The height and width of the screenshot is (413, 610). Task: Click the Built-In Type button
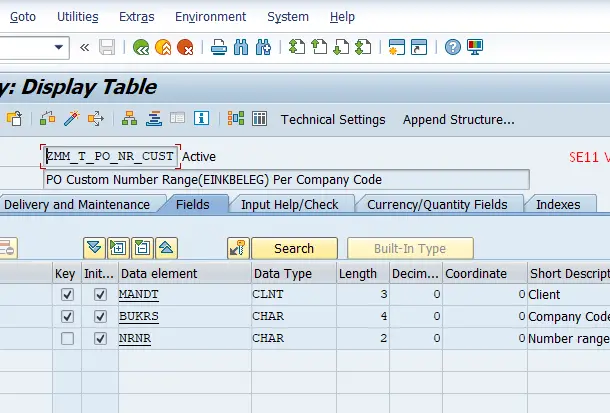click(410, 248)
